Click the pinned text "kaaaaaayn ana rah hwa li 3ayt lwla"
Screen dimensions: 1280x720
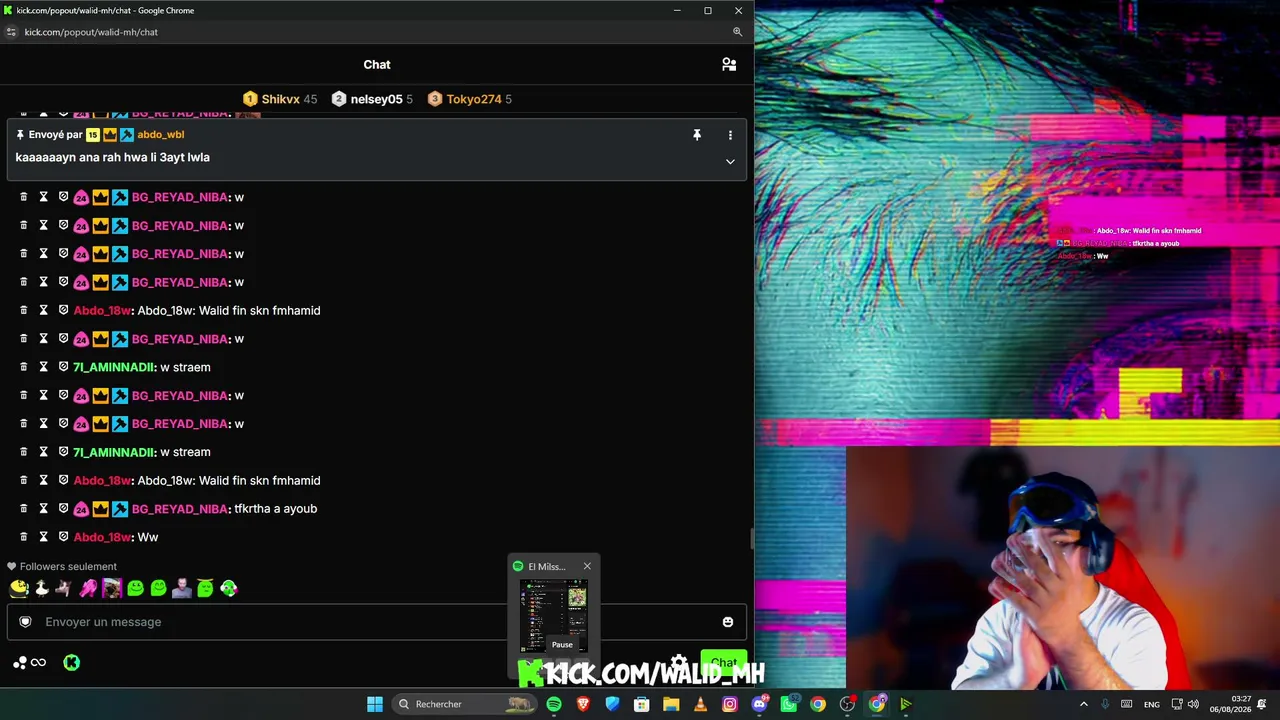coord(112,157)
